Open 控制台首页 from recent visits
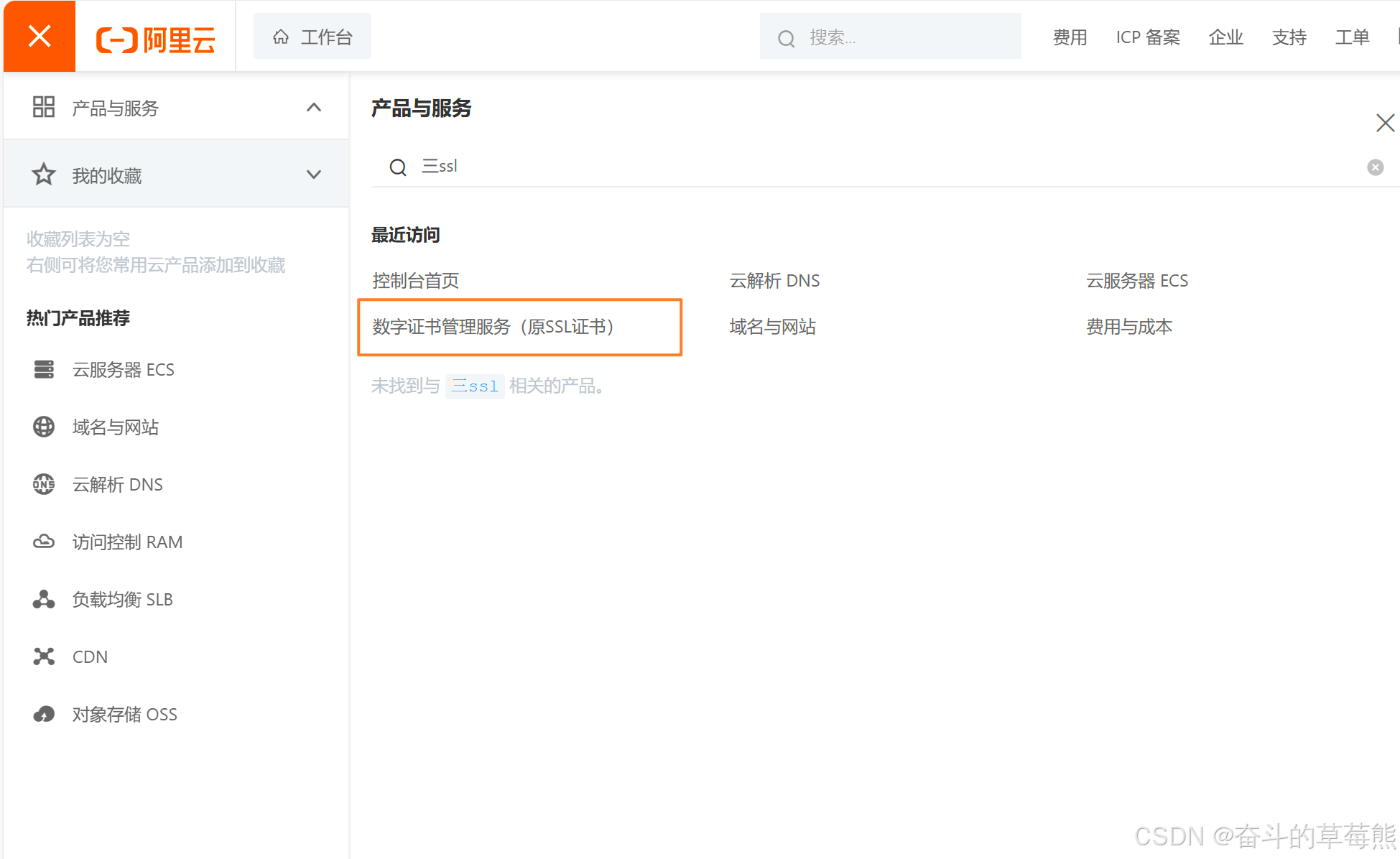The height and width of the screenshot is (859, 1400). pyautogui.click(x=415, y=281)
